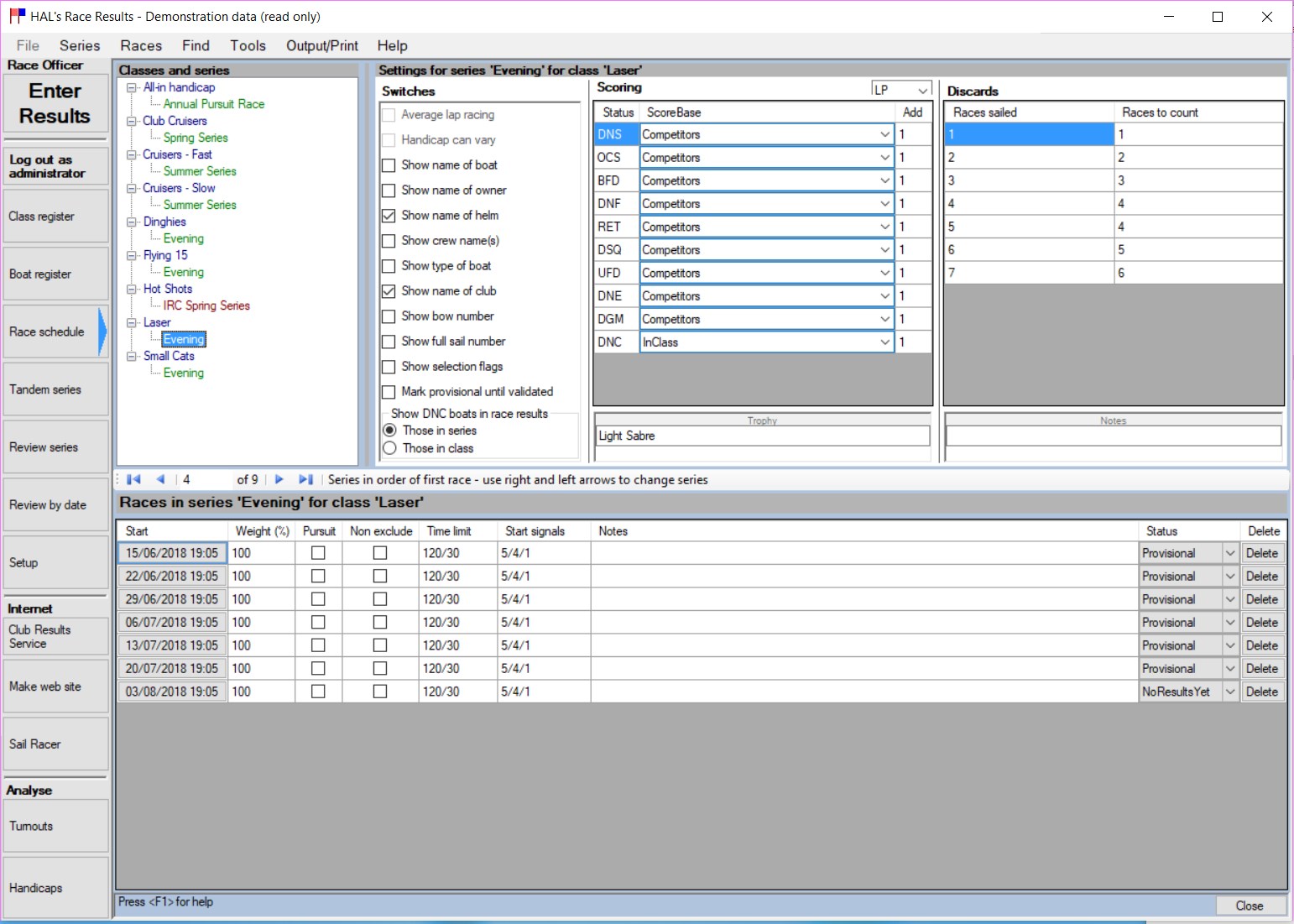Open the Class register
The height and width of the screenshot is (924, 1294).
(55, 216)
